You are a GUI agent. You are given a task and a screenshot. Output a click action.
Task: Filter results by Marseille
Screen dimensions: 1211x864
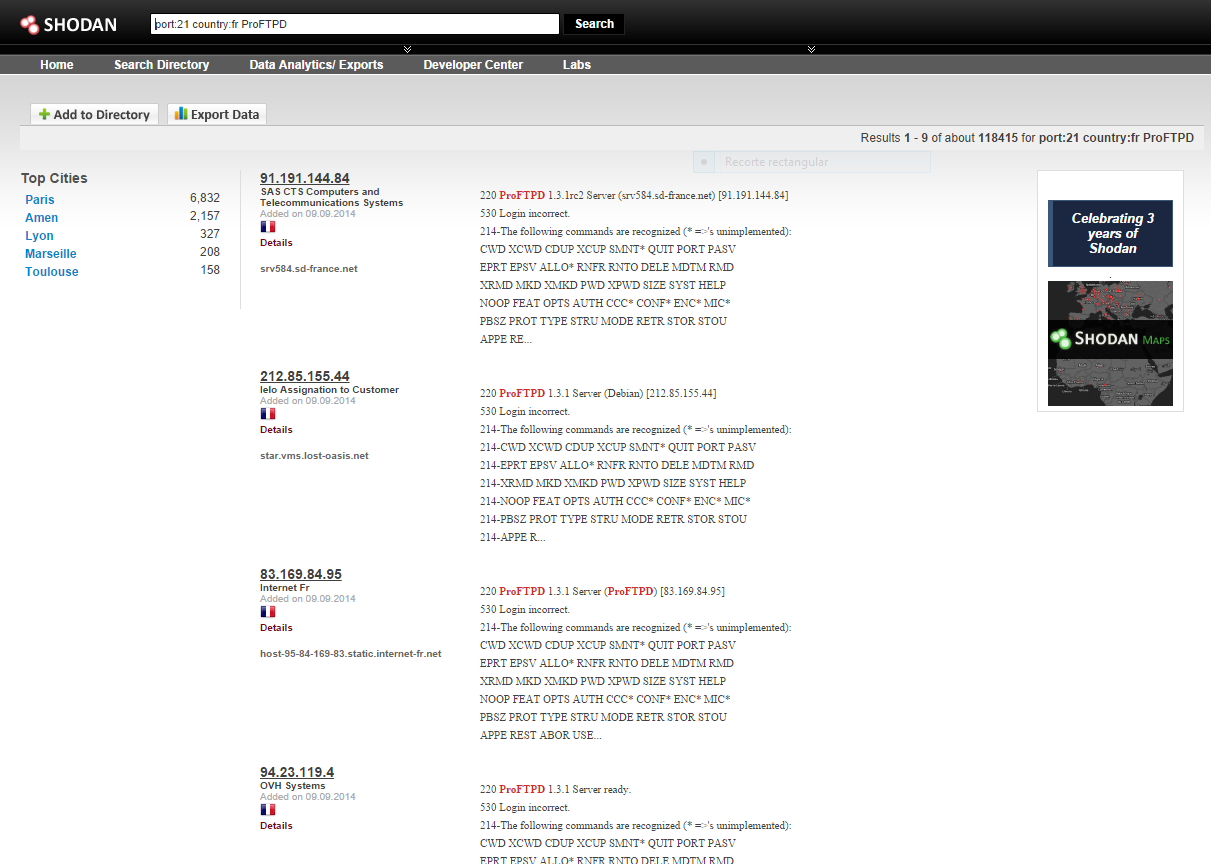51,254
